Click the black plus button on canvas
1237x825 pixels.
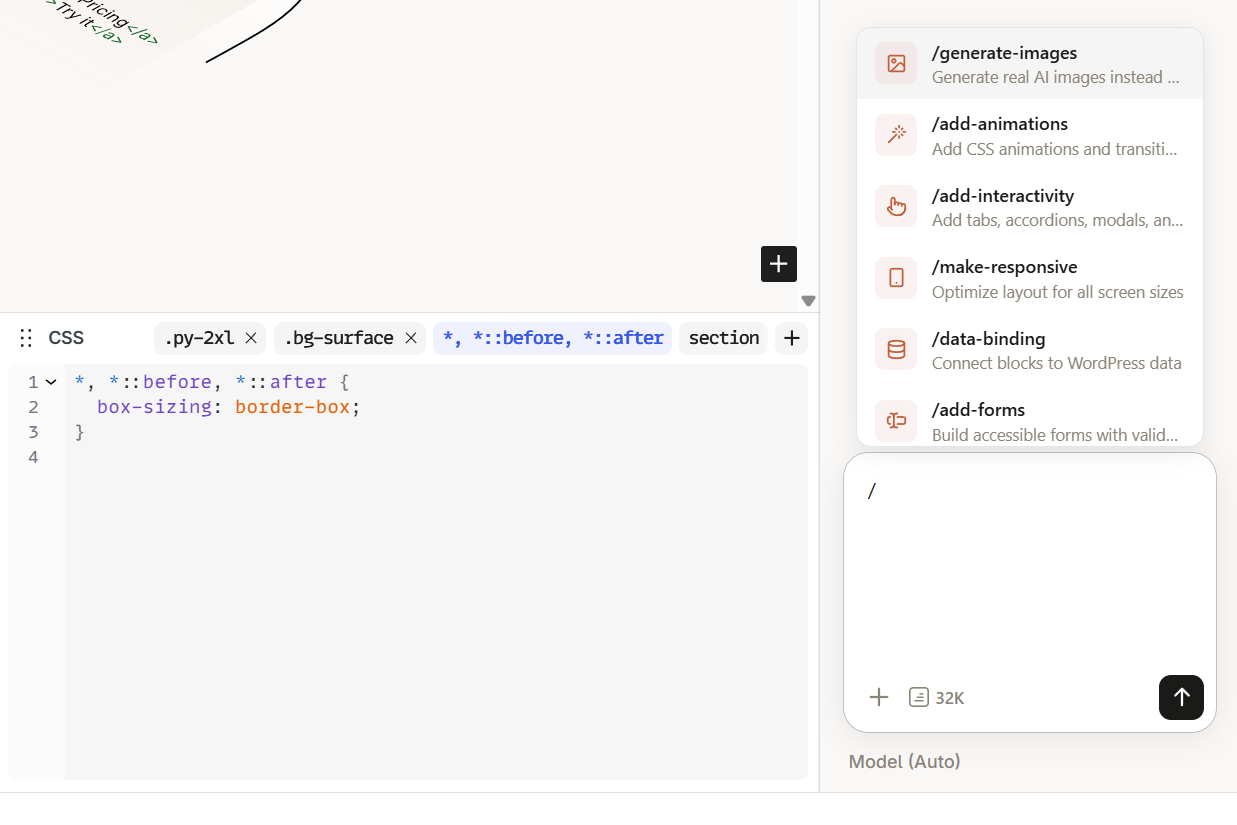pyautogui.click(x=779, y=264)
